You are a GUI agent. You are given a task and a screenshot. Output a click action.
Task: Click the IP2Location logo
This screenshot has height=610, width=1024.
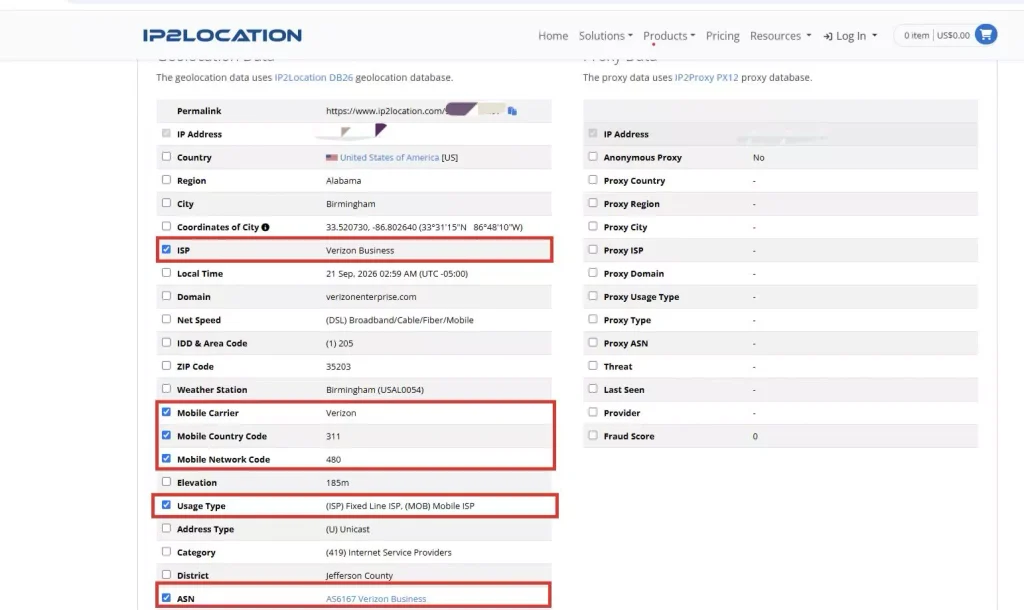222,35
